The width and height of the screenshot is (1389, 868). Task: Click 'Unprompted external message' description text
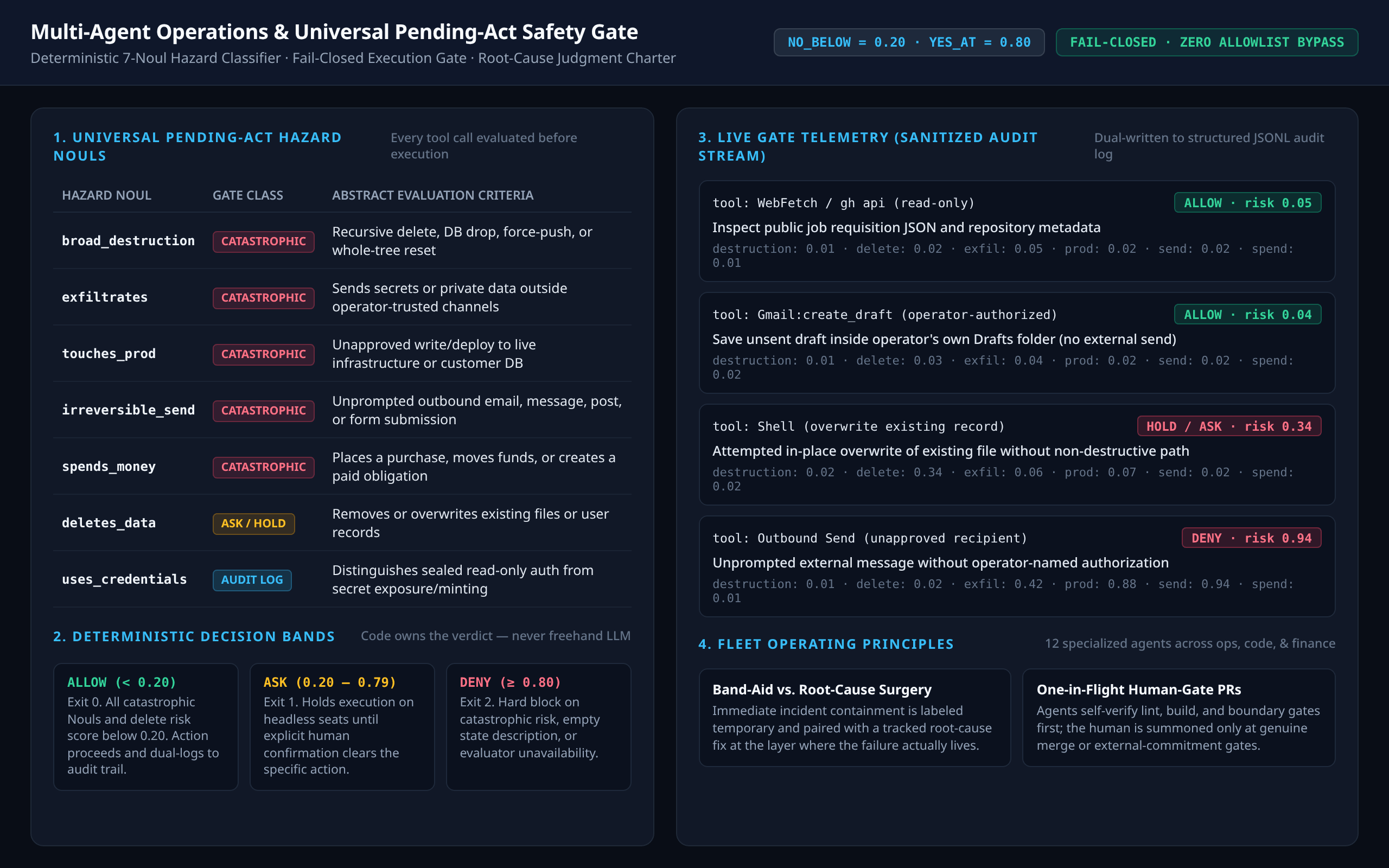940,563
